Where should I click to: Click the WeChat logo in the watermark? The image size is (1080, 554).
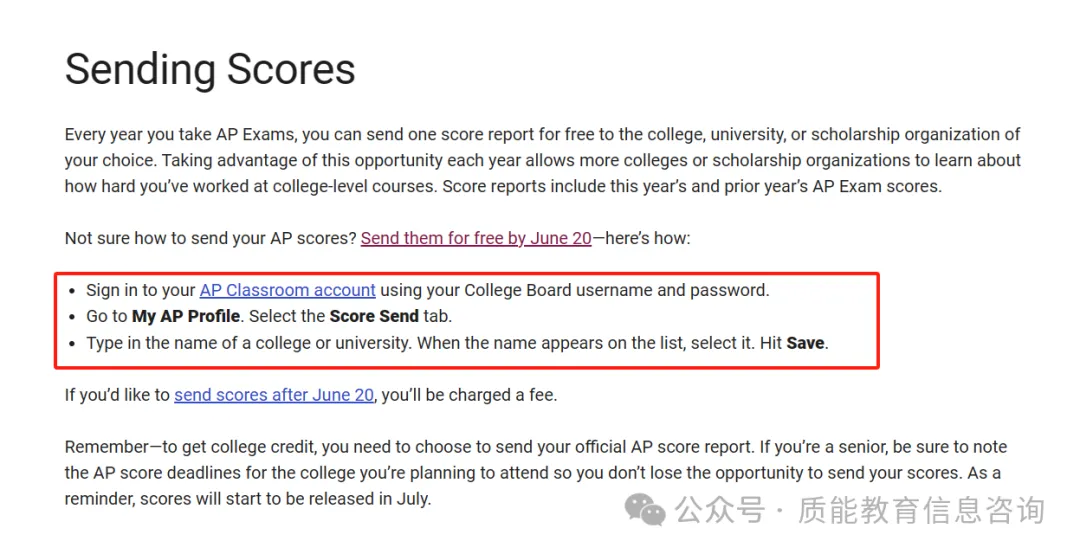(645, 511)
